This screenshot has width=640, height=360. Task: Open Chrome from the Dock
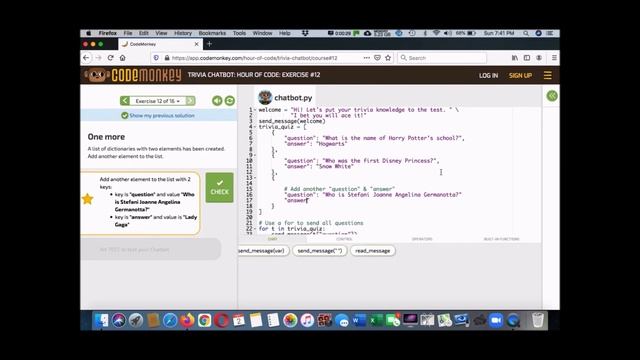point(204,320)
